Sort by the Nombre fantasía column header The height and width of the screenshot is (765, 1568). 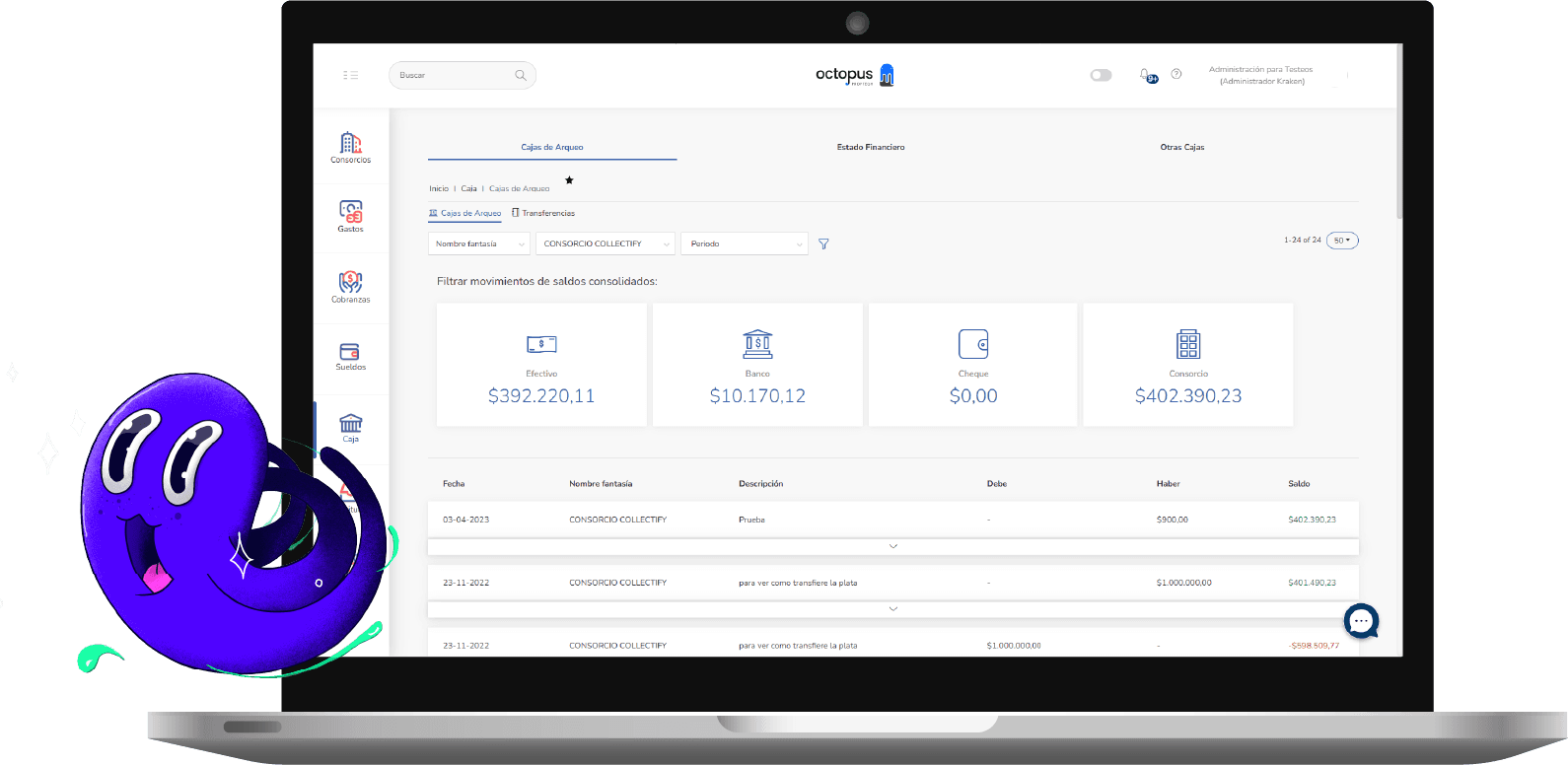click(601, 484)
